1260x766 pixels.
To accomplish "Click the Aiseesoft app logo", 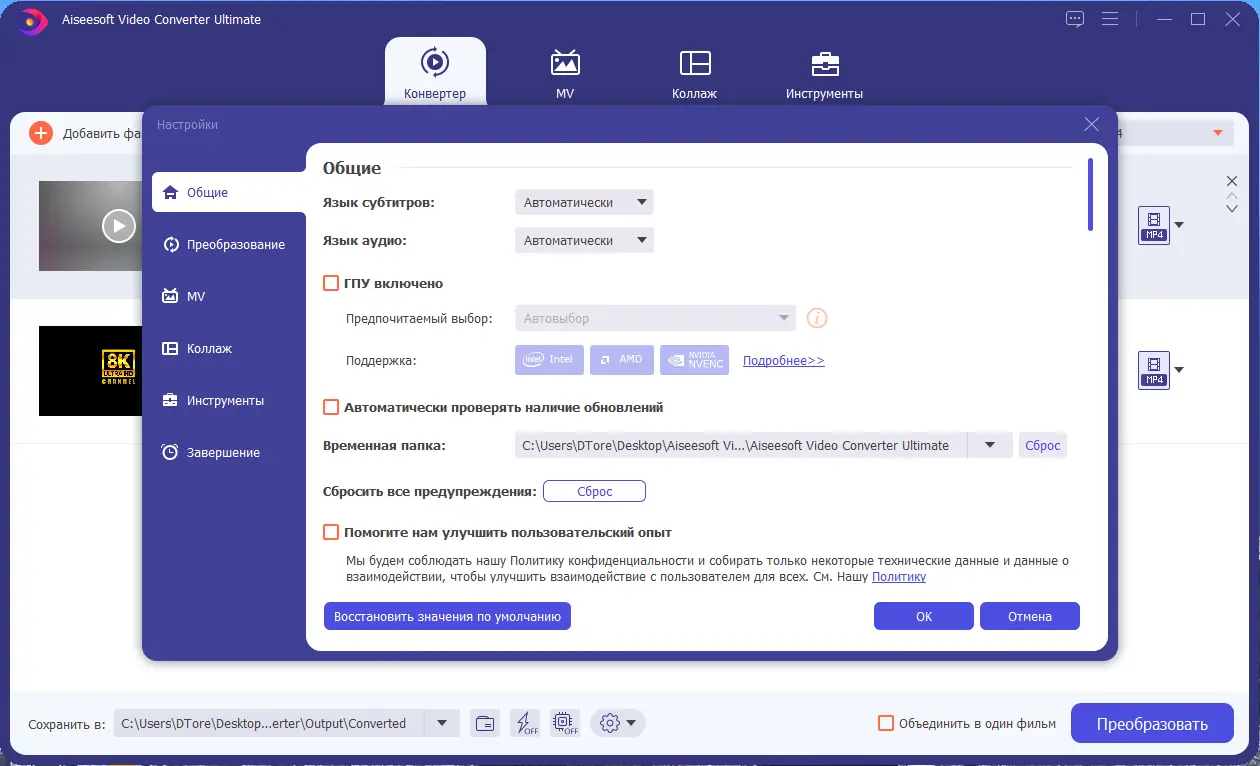I will click(33, 20).
